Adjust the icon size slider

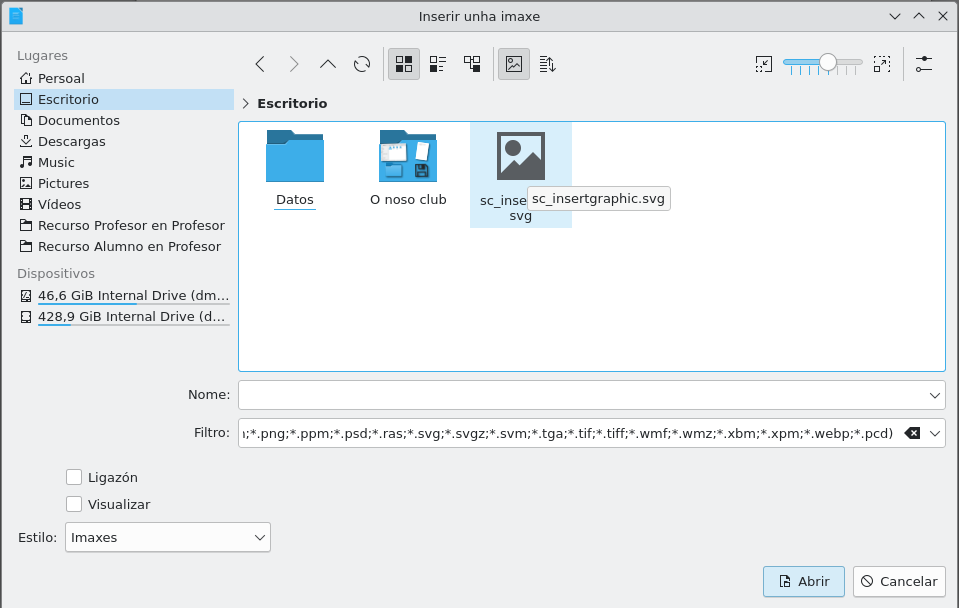[x=823, y=64]
